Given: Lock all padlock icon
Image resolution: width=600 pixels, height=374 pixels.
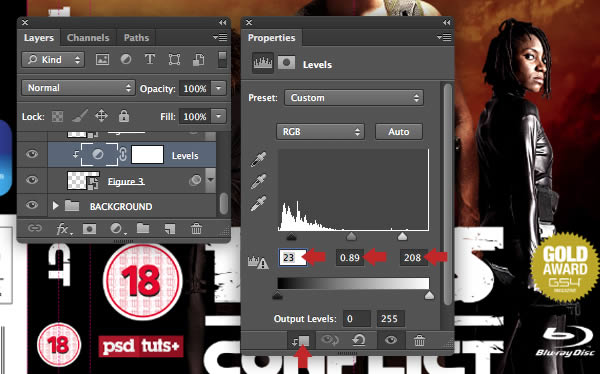Looking at the screenshot, I should pyautogui.click(x=124, y=116).
